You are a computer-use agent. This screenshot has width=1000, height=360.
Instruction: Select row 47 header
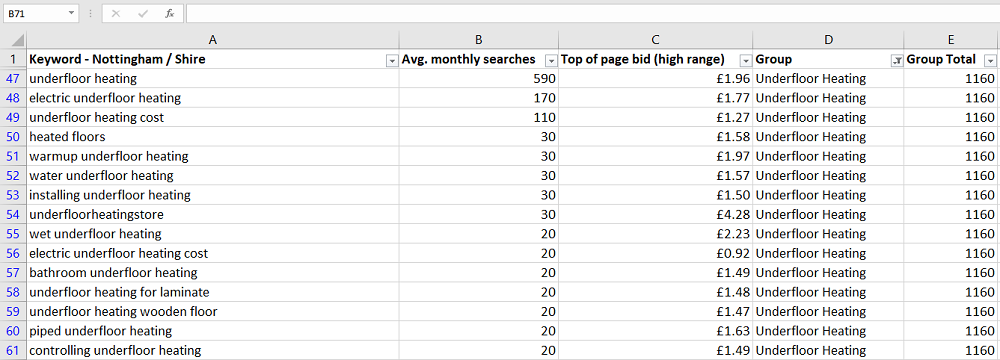13,79
